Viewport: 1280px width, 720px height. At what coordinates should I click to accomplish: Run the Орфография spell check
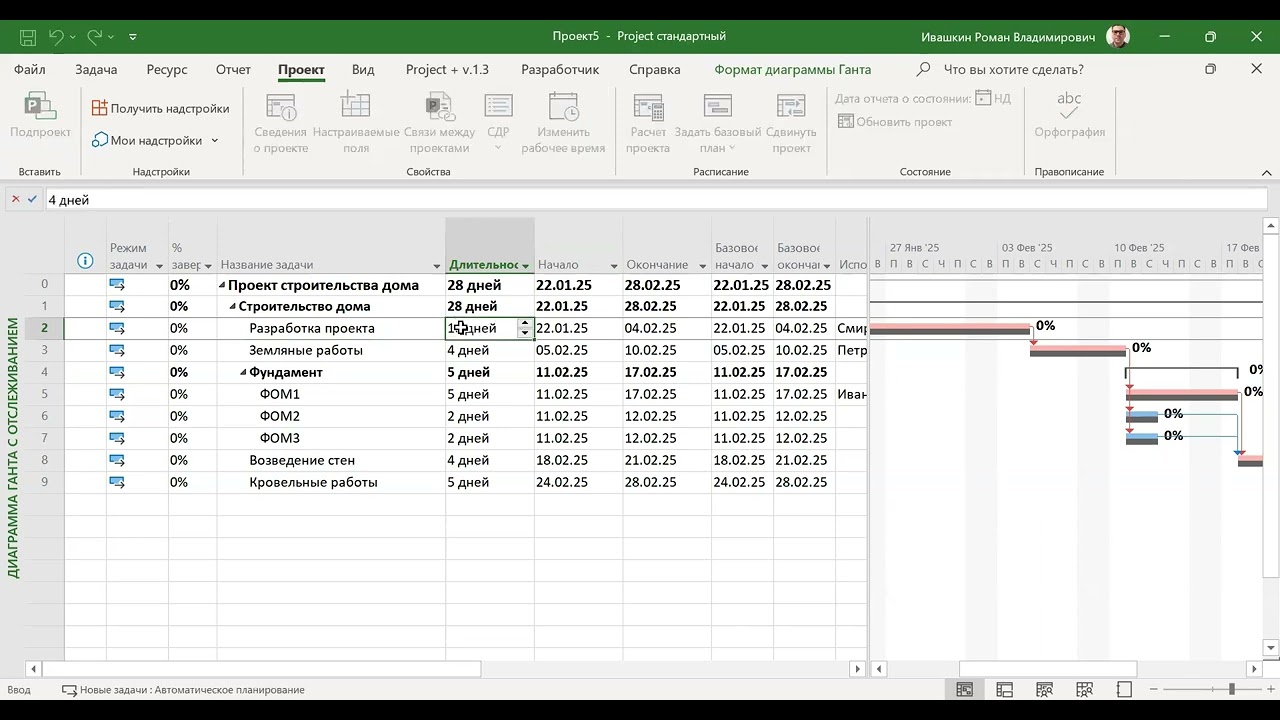[x=1069, y=115]
